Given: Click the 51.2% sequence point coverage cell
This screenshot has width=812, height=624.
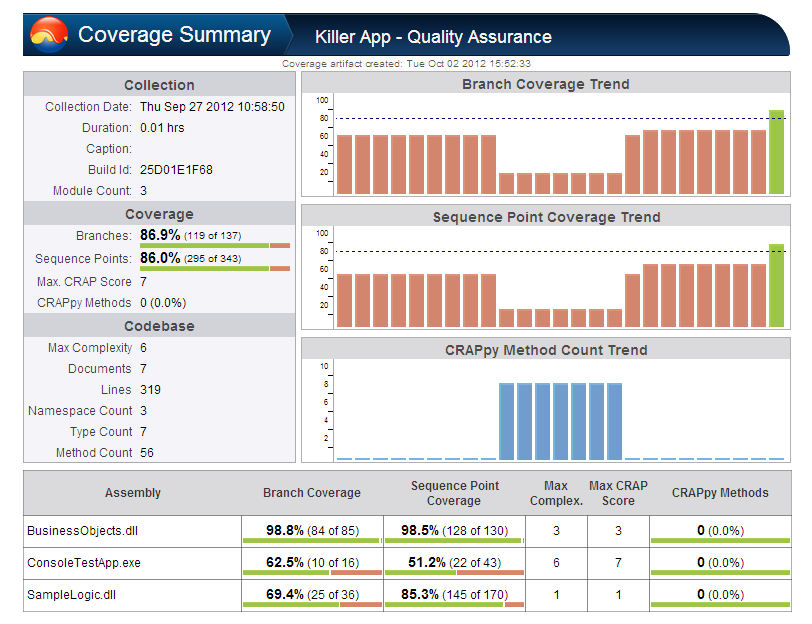Looking at the screenshot, I should pos(454,563).
